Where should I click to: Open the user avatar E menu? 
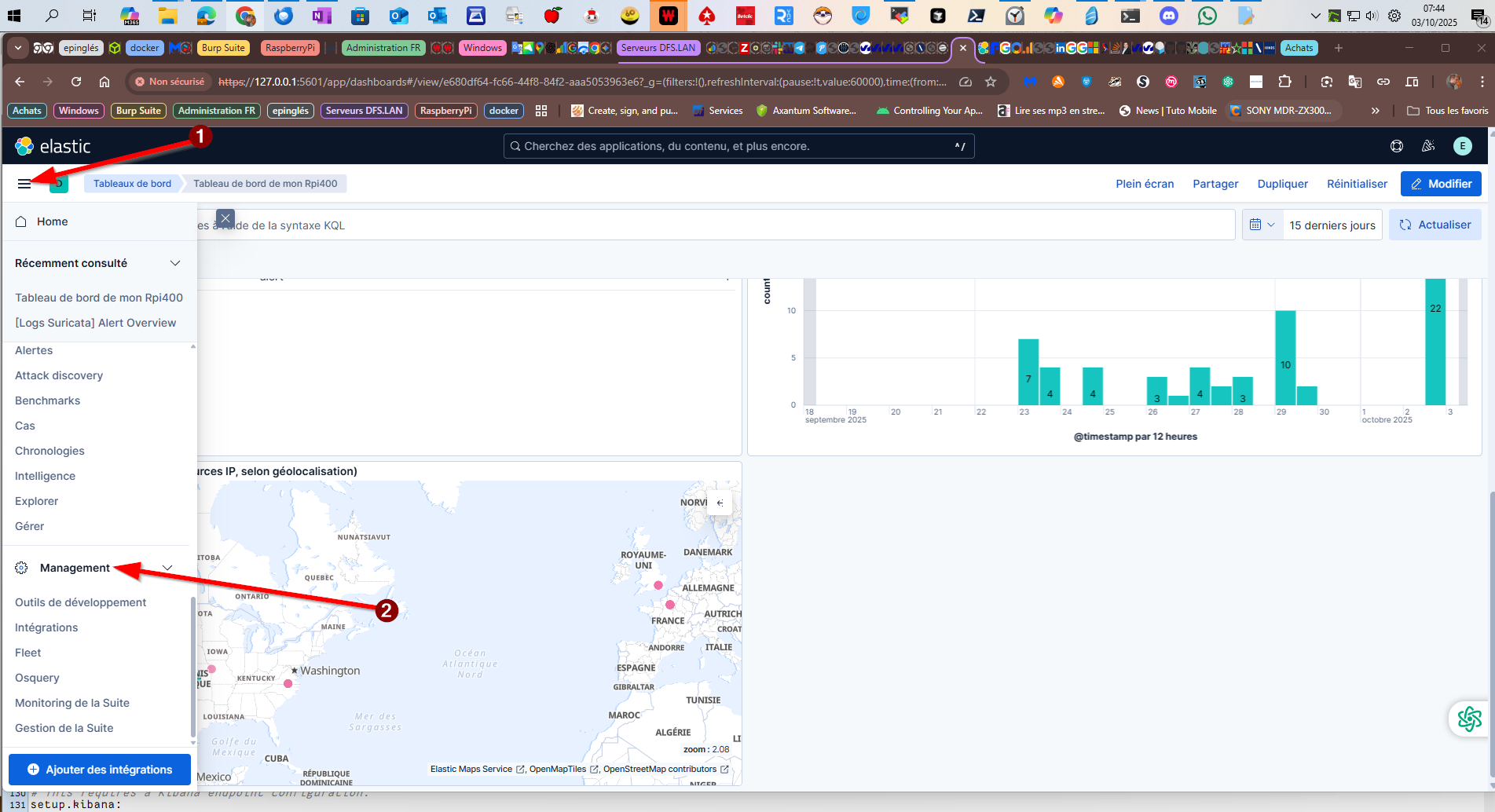1462,146
